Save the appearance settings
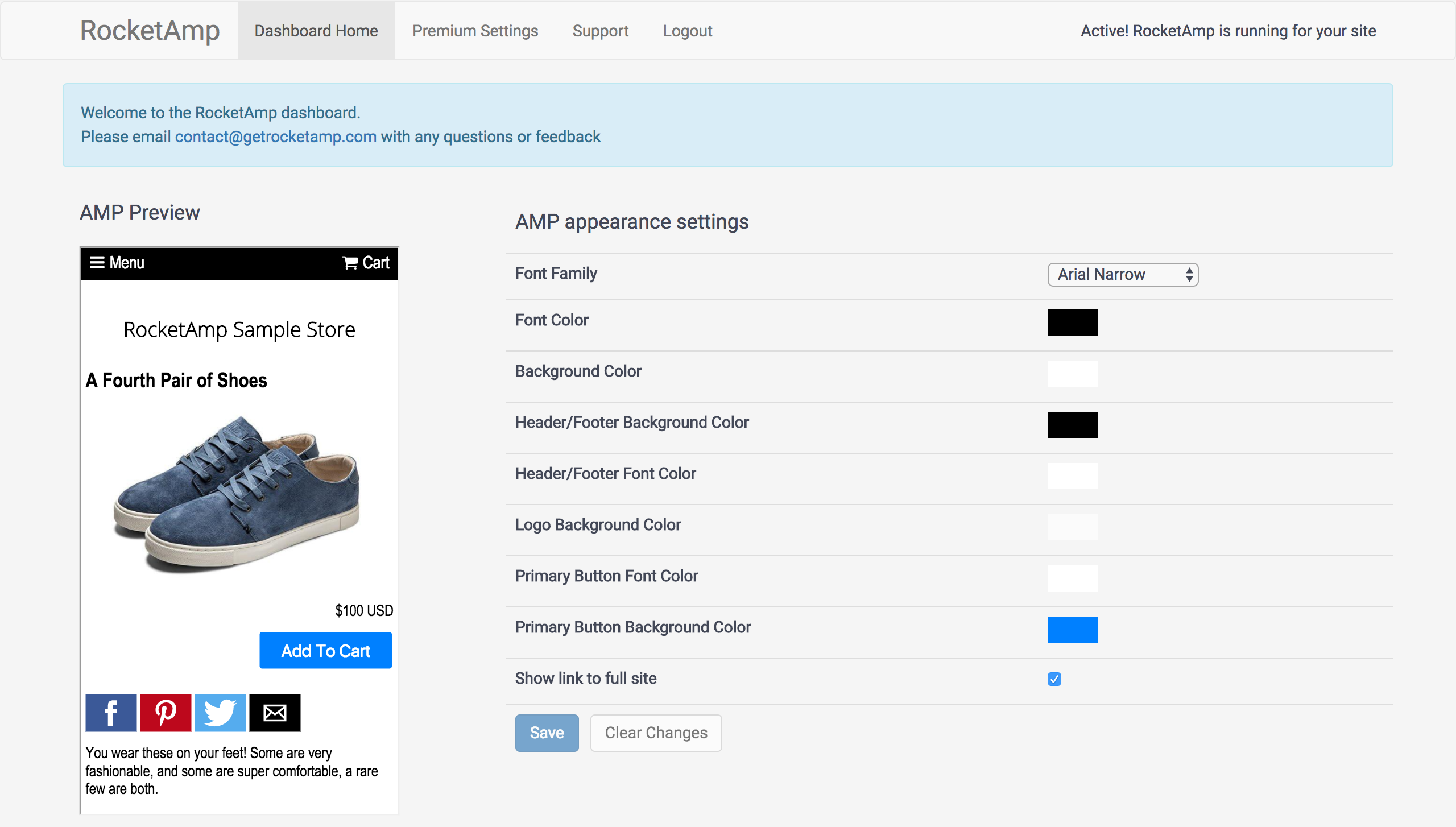Image resolution: width=1456 pixels, height=827 pixels. point(547,733)
